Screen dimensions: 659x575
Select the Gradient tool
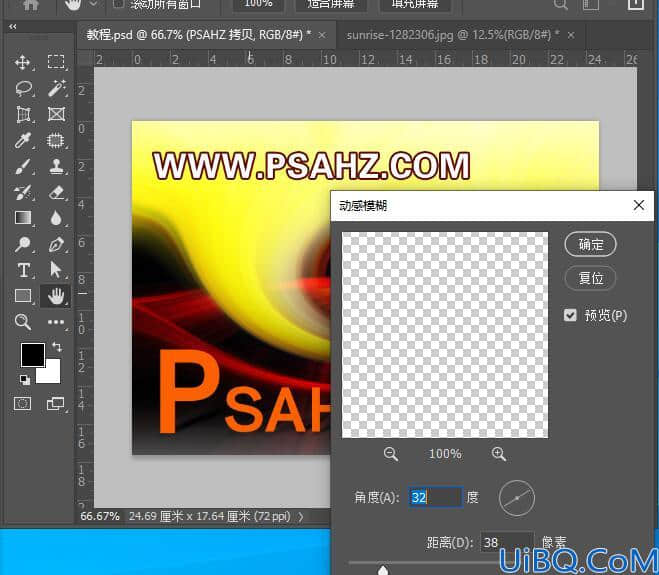tap(23, 218)
